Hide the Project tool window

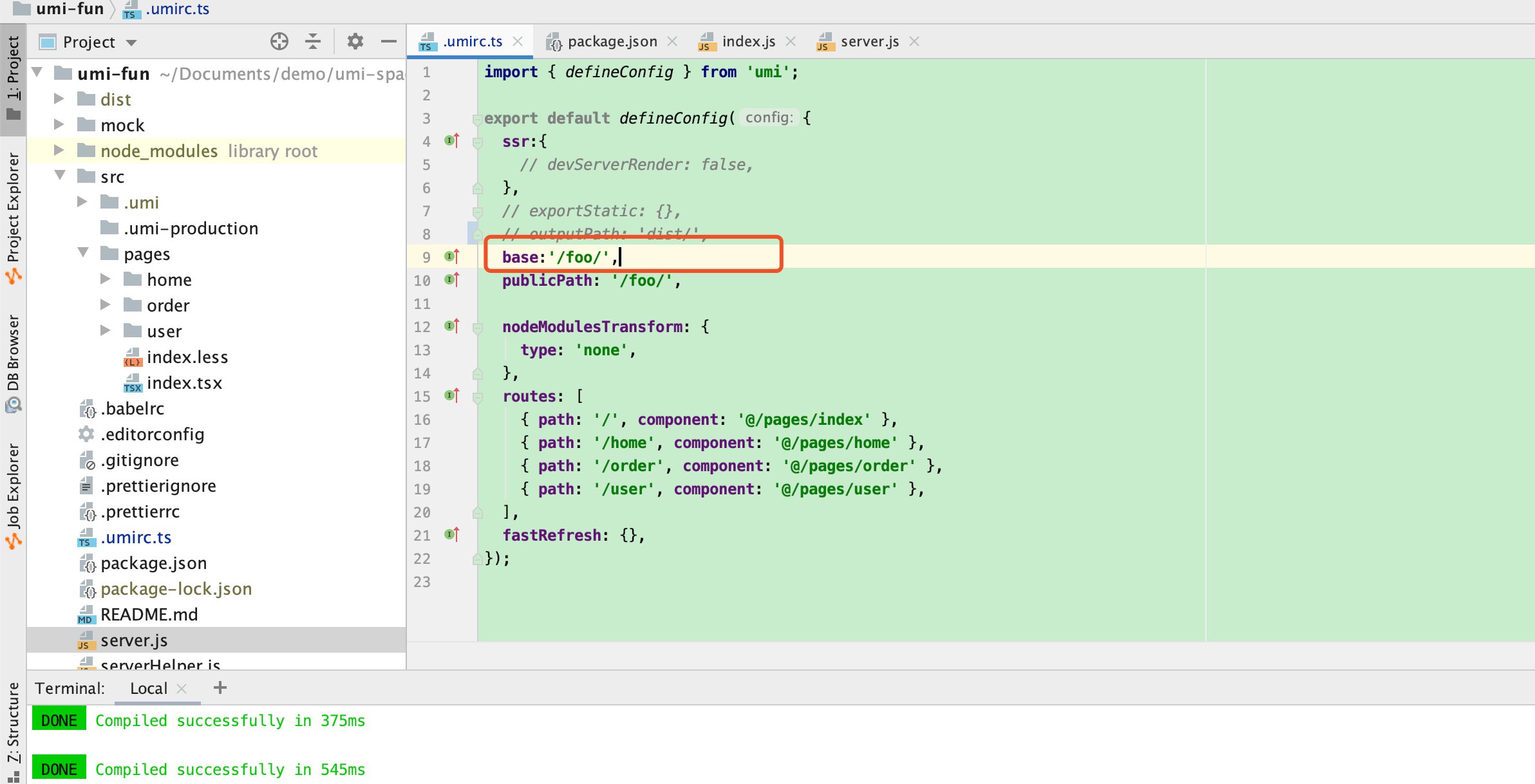point(388,41)
